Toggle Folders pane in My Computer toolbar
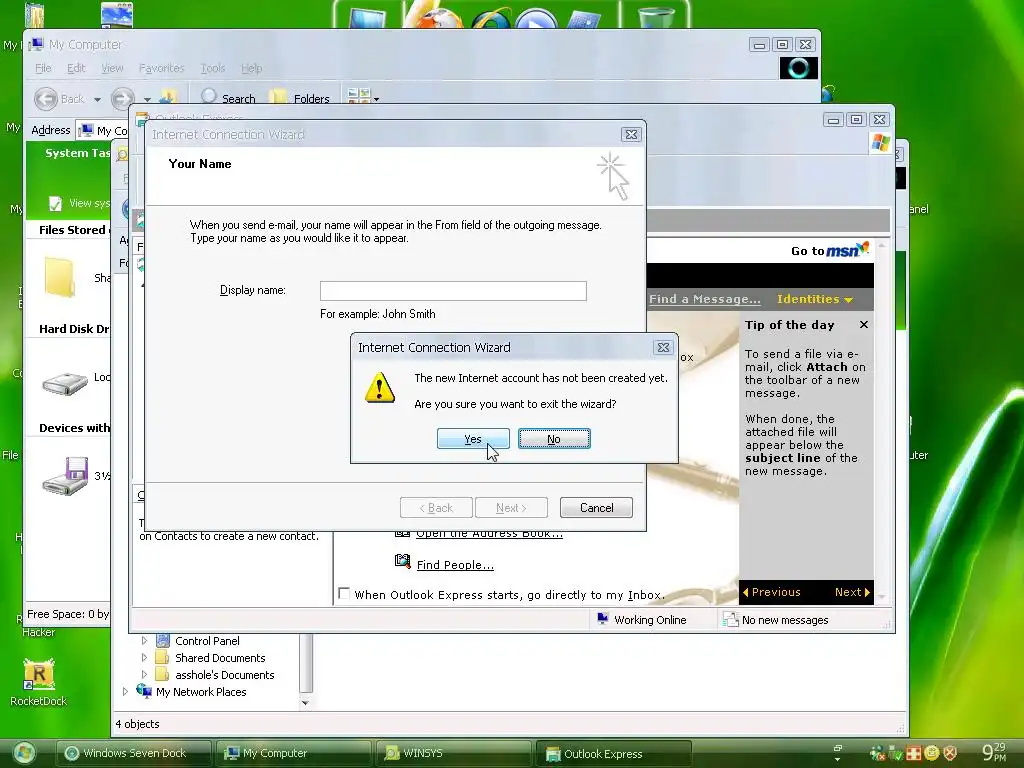Viewport: 1024px width, 768px height. [x=299, y=98]
